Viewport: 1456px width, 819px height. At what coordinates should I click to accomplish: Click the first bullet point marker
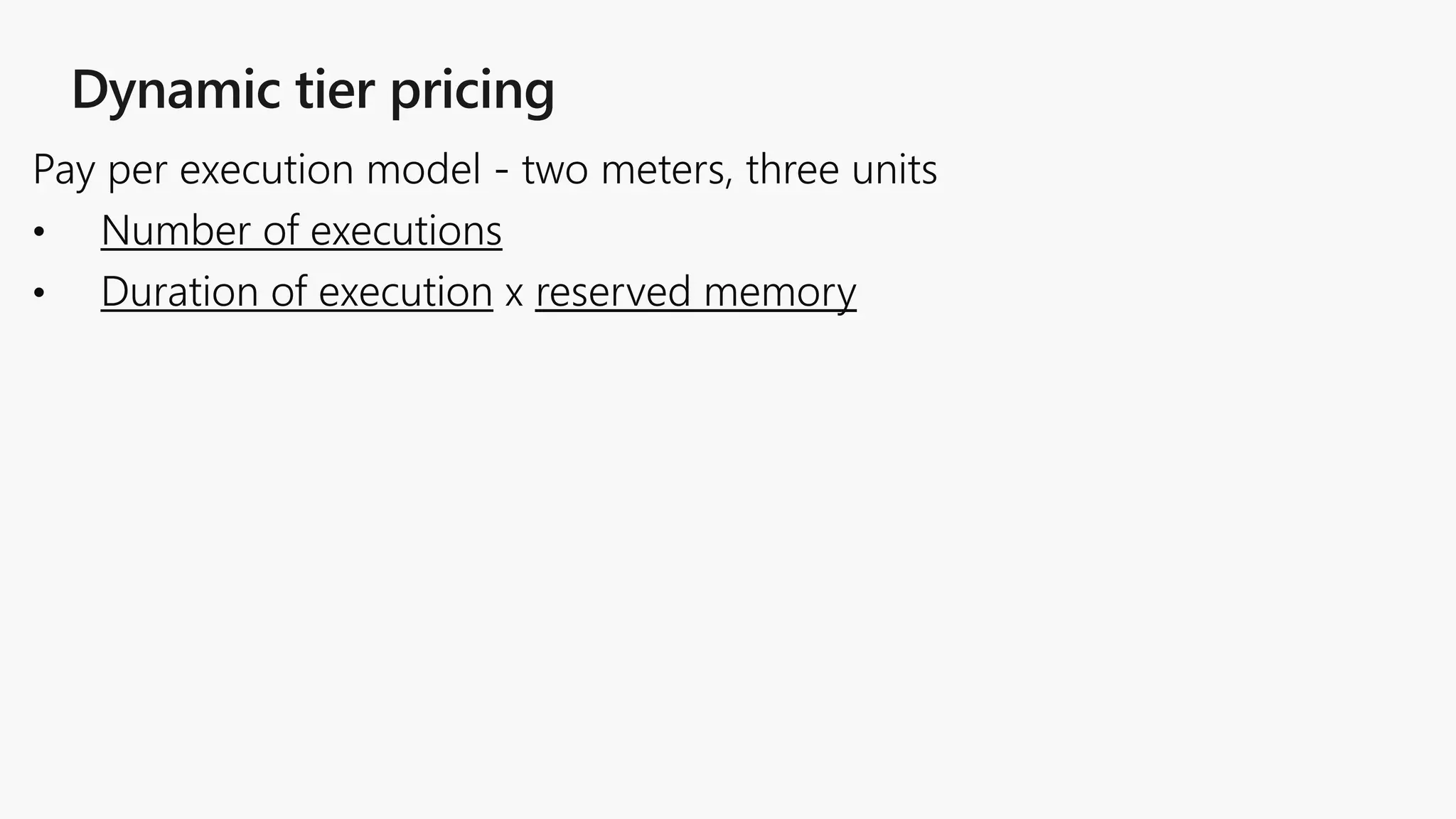coord(38,232)
